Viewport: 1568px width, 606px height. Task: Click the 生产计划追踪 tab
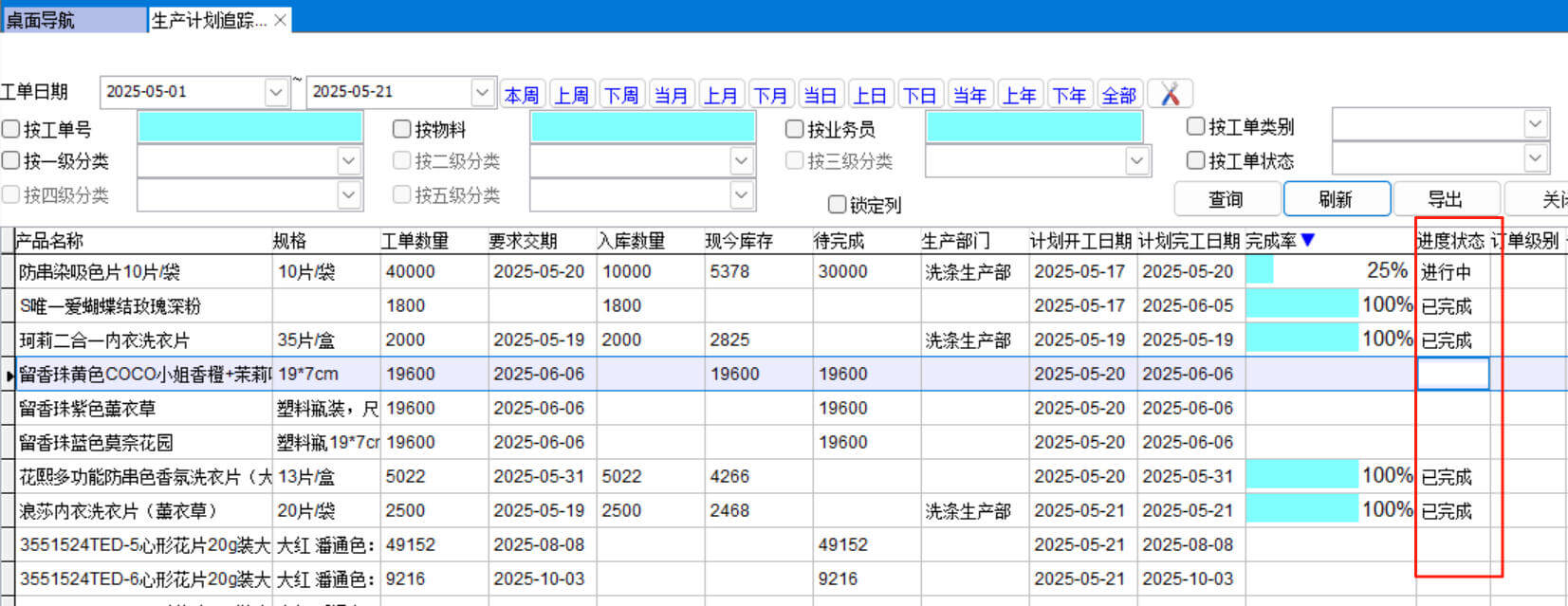click(x=209, y=20)
